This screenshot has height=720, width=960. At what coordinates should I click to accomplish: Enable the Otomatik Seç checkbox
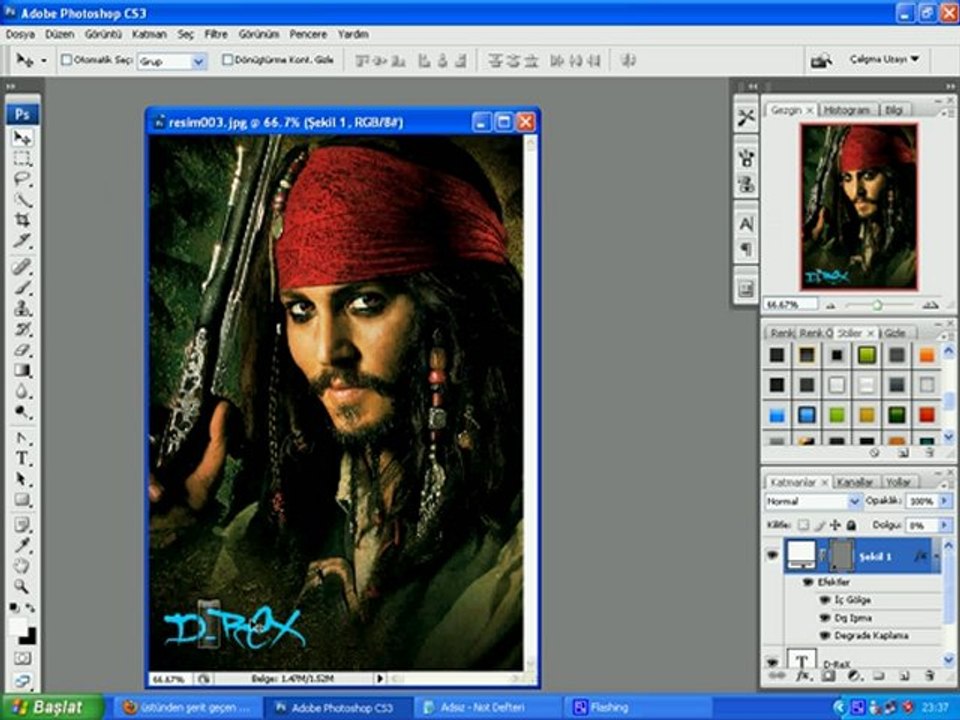click(x=67, y=60)
